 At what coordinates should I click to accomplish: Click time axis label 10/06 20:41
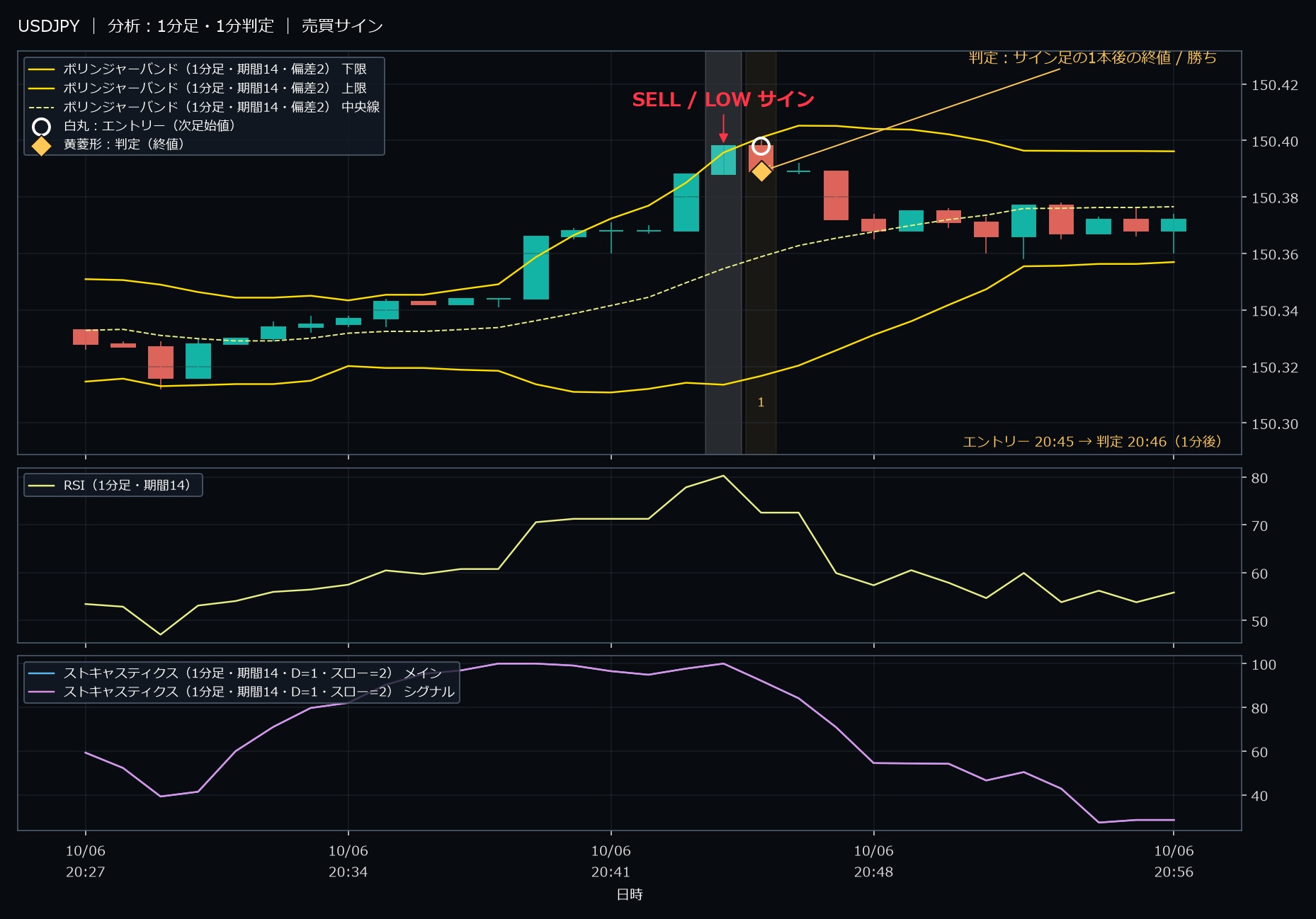coord(611,862)
